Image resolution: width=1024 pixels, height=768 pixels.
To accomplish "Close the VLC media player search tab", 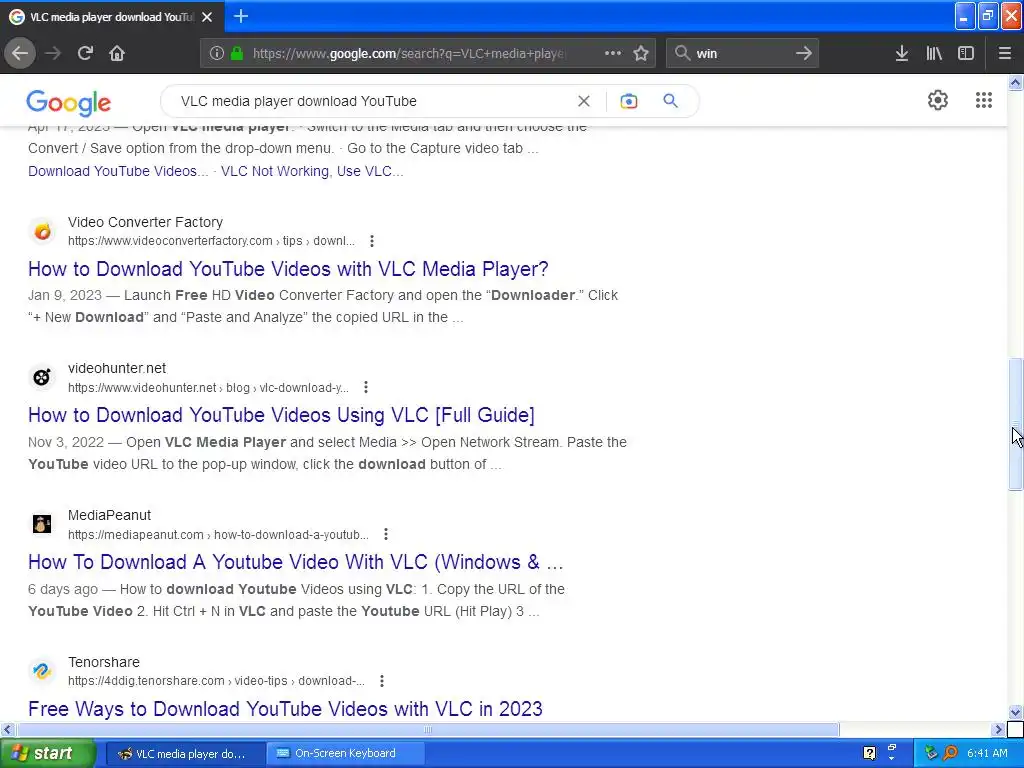I will [207, 17].
